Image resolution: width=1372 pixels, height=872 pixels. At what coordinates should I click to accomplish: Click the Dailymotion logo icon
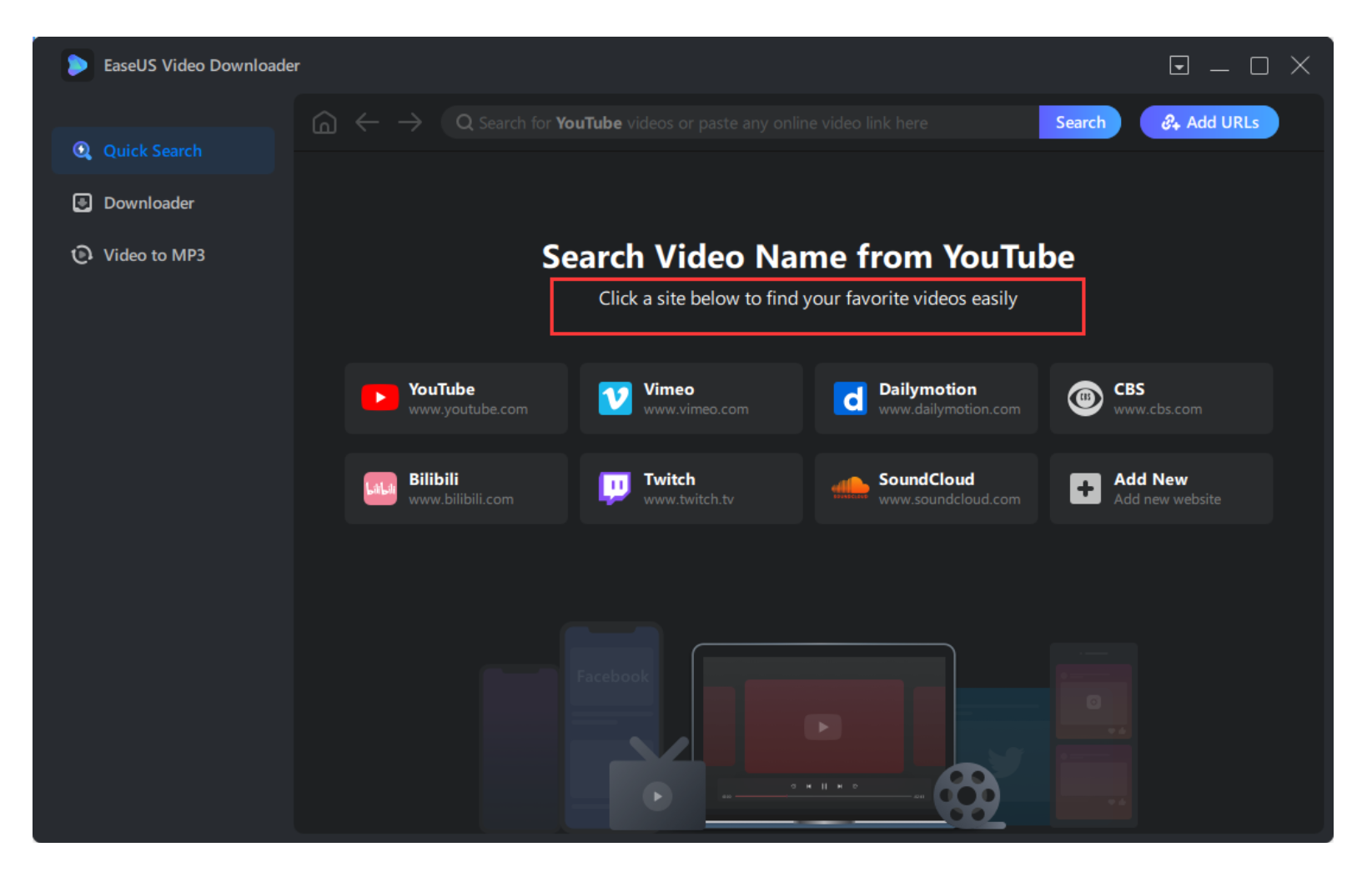coord(850,398)
